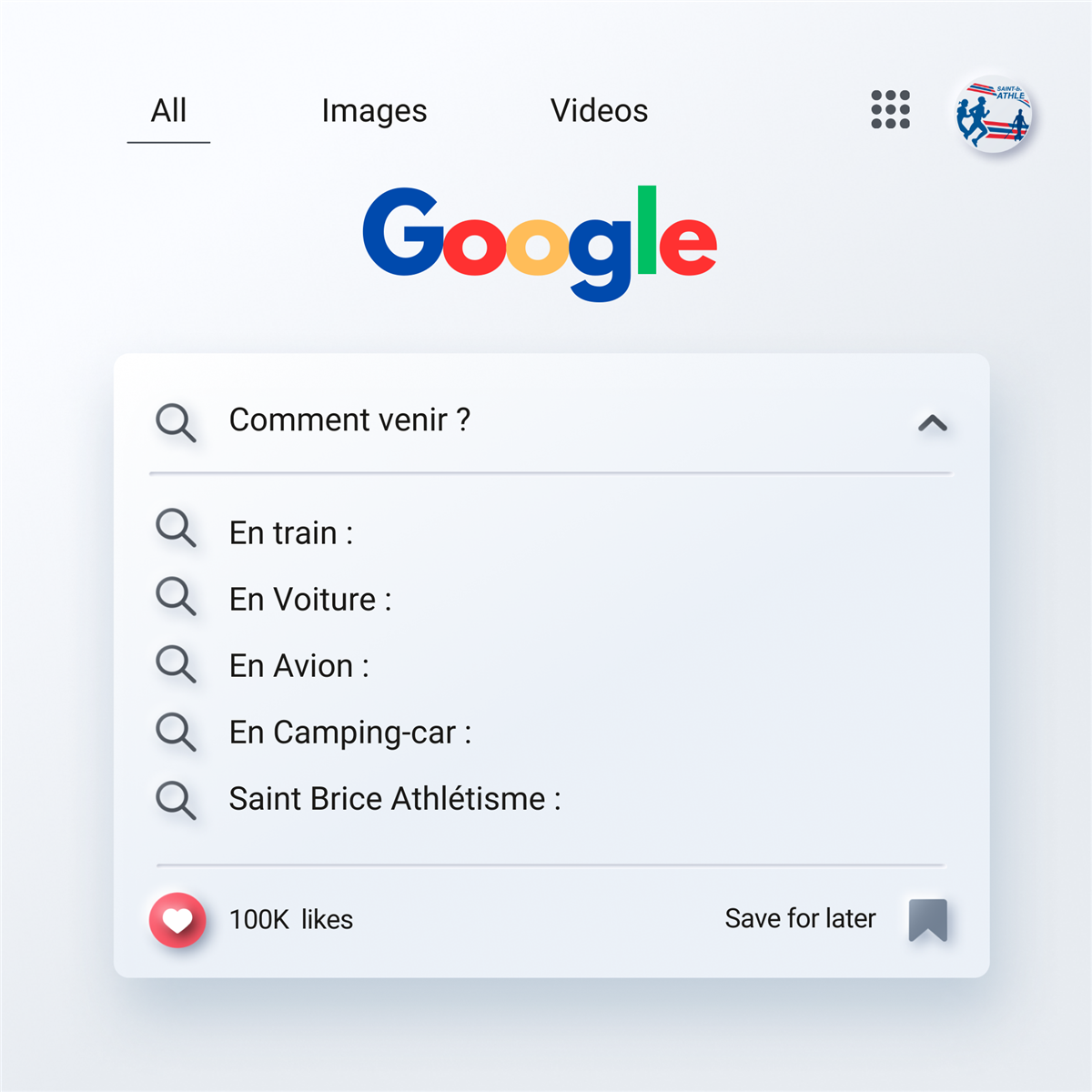The width and height of the screenshot is (1092, 1092).
Task: Click the Comment venir ? search field
Action: [551, 422]
